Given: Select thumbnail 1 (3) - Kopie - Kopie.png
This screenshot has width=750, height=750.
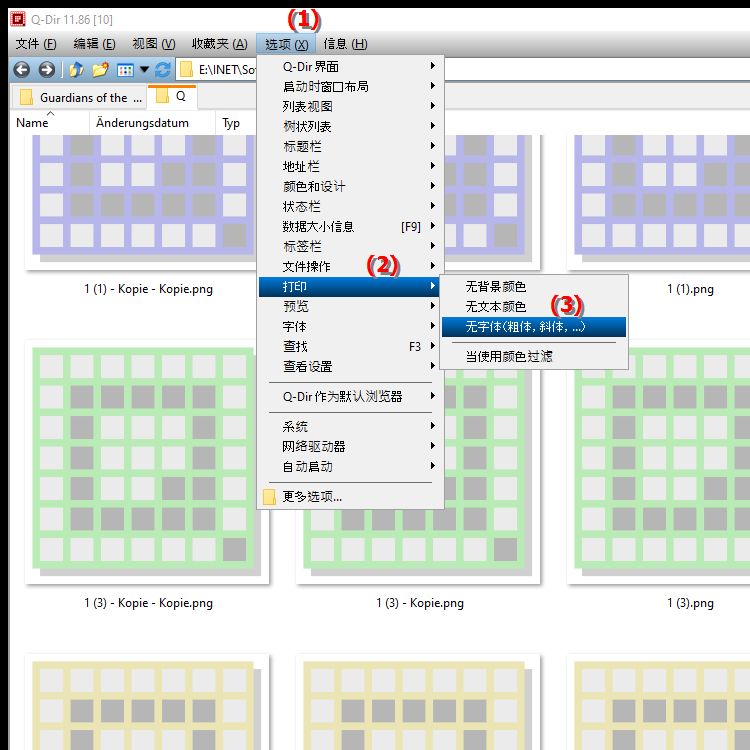Looking at the screenshot, I should coord(147,462).
